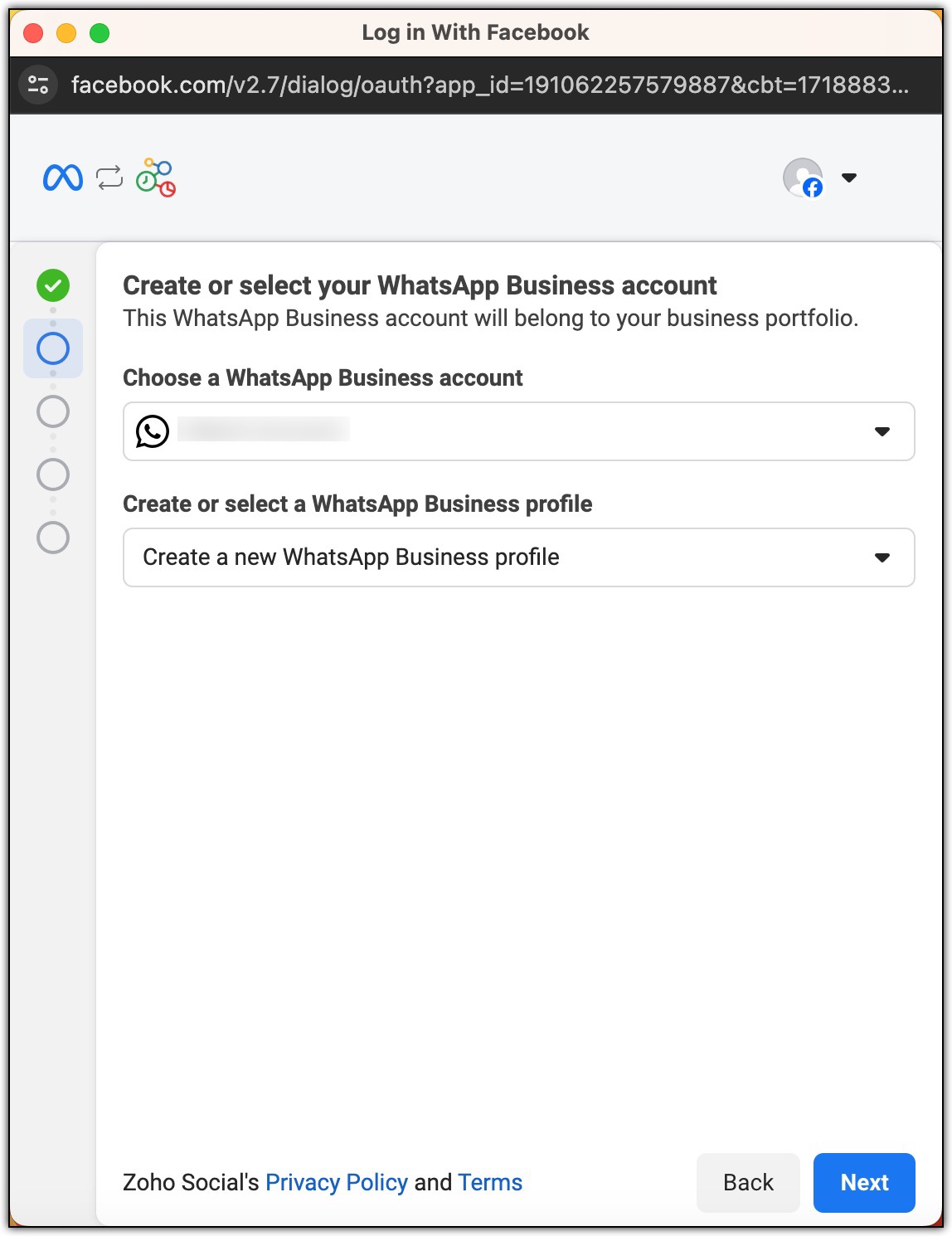Select the fourth step circle
This screenshot has width=952, height=1236.
(x=53, y=474)
